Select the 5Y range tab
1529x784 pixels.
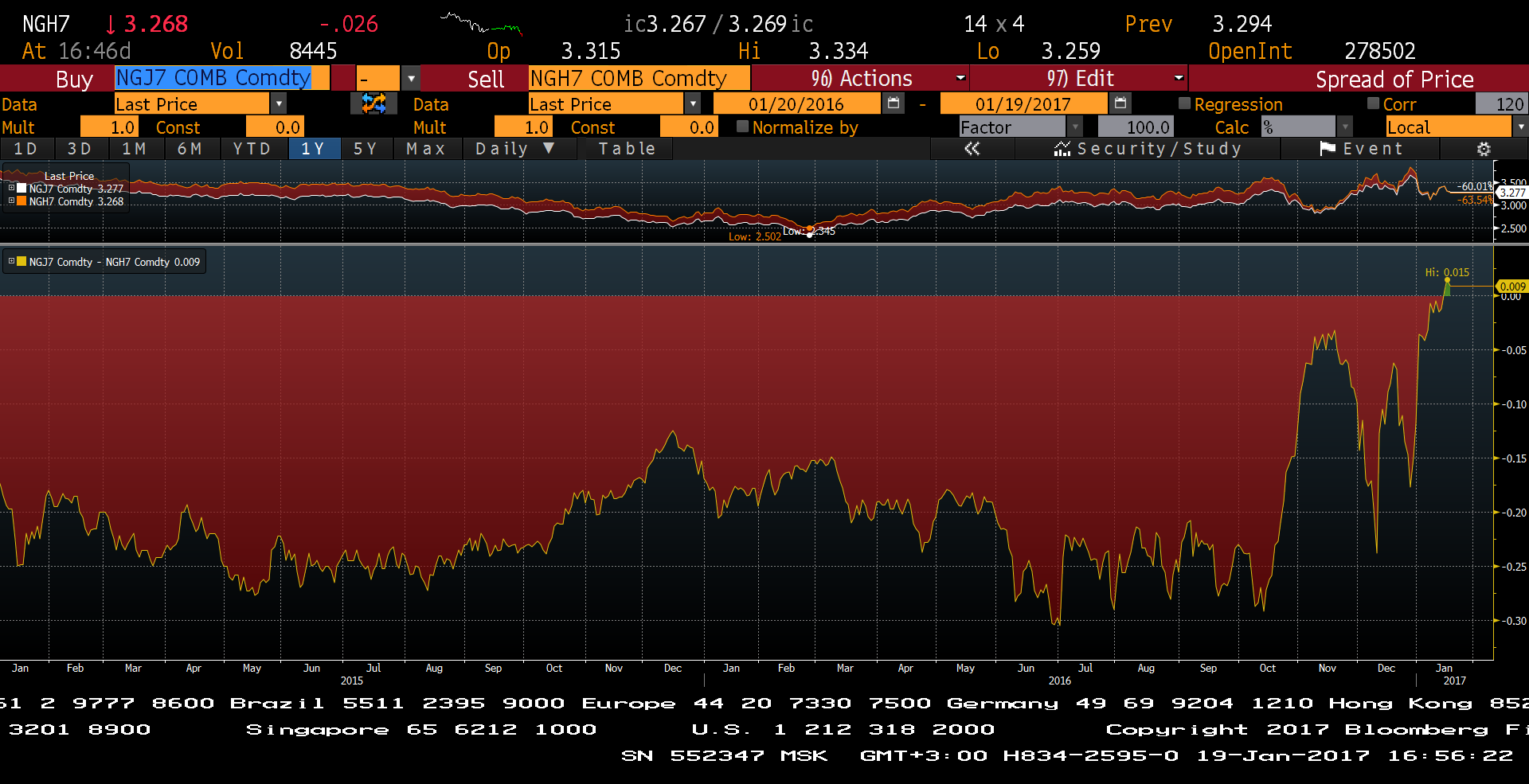[366, 149]
